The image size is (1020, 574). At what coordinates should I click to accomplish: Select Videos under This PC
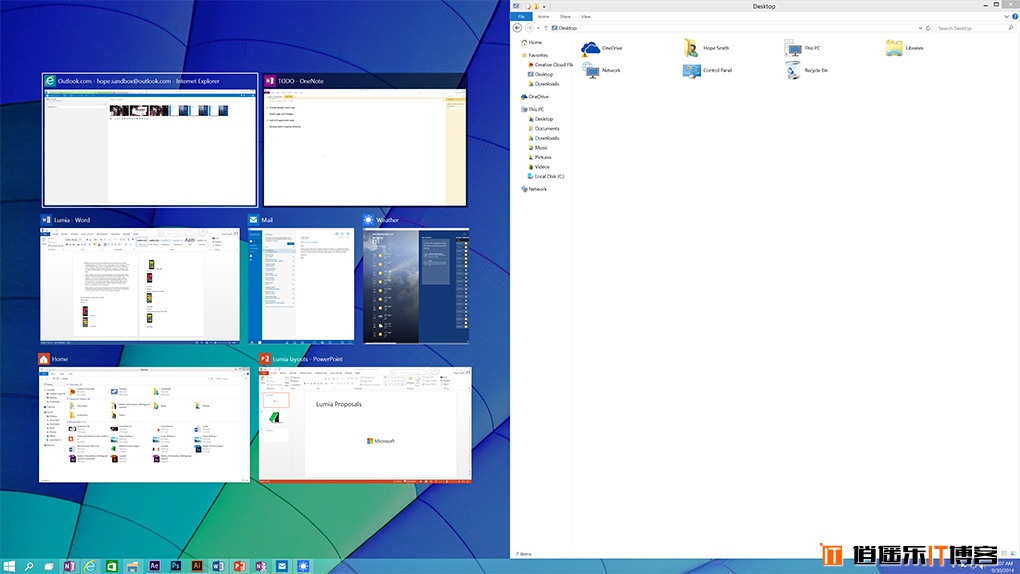coord(539,167)
